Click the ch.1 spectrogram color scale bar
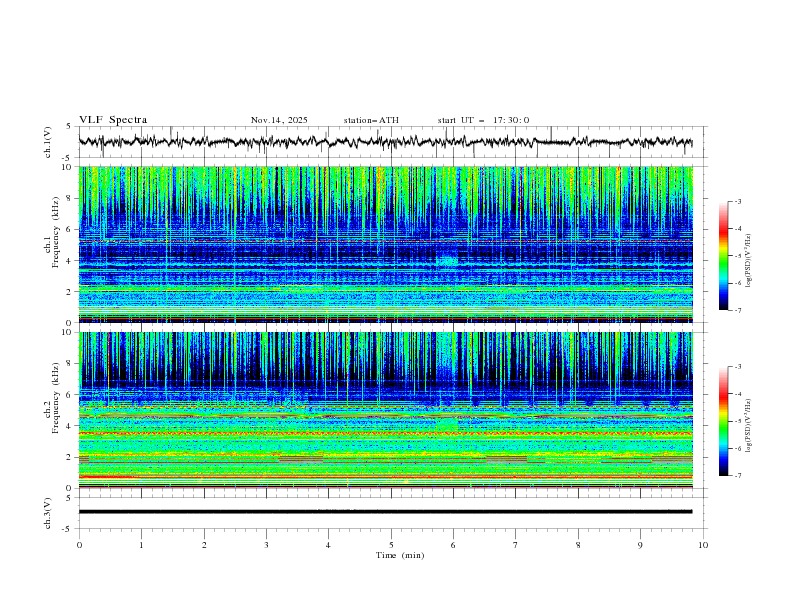The height and width of the screenshot is (612, 792). (x=723, y=256)
